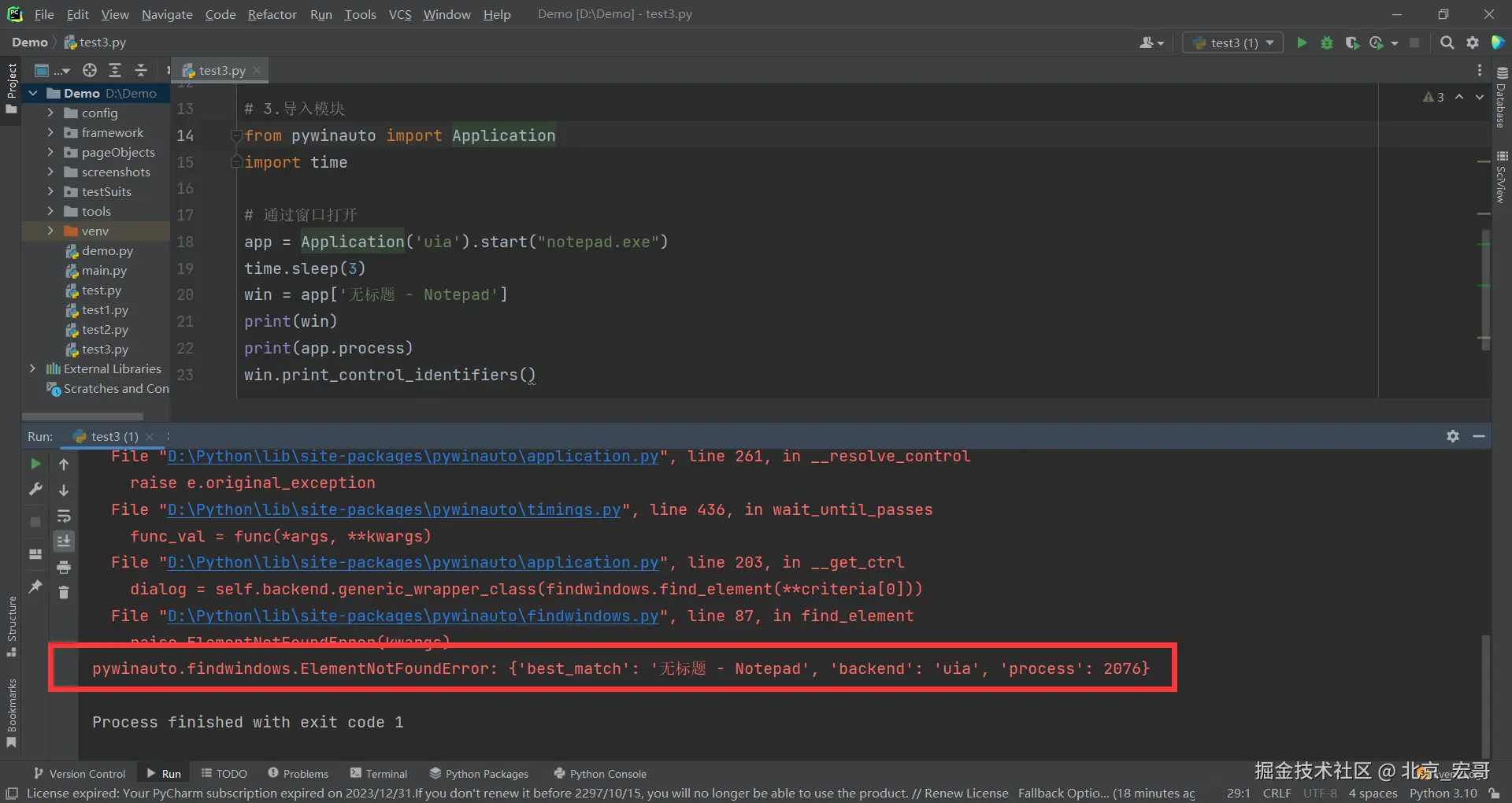Hide the Run tool window
This screenshot has height=803, width=1512.
pyautogui.click(x=1479, y=436)
